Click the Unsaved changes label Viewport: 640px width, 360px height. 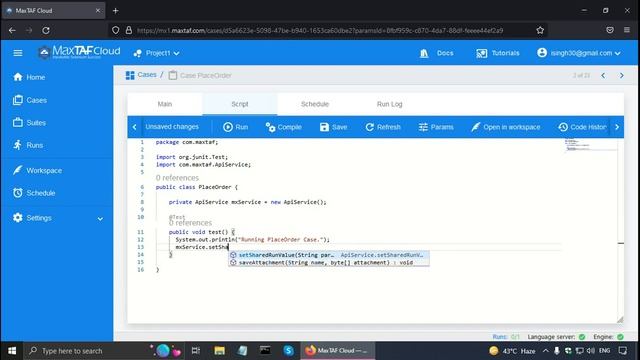coord(172,127)
